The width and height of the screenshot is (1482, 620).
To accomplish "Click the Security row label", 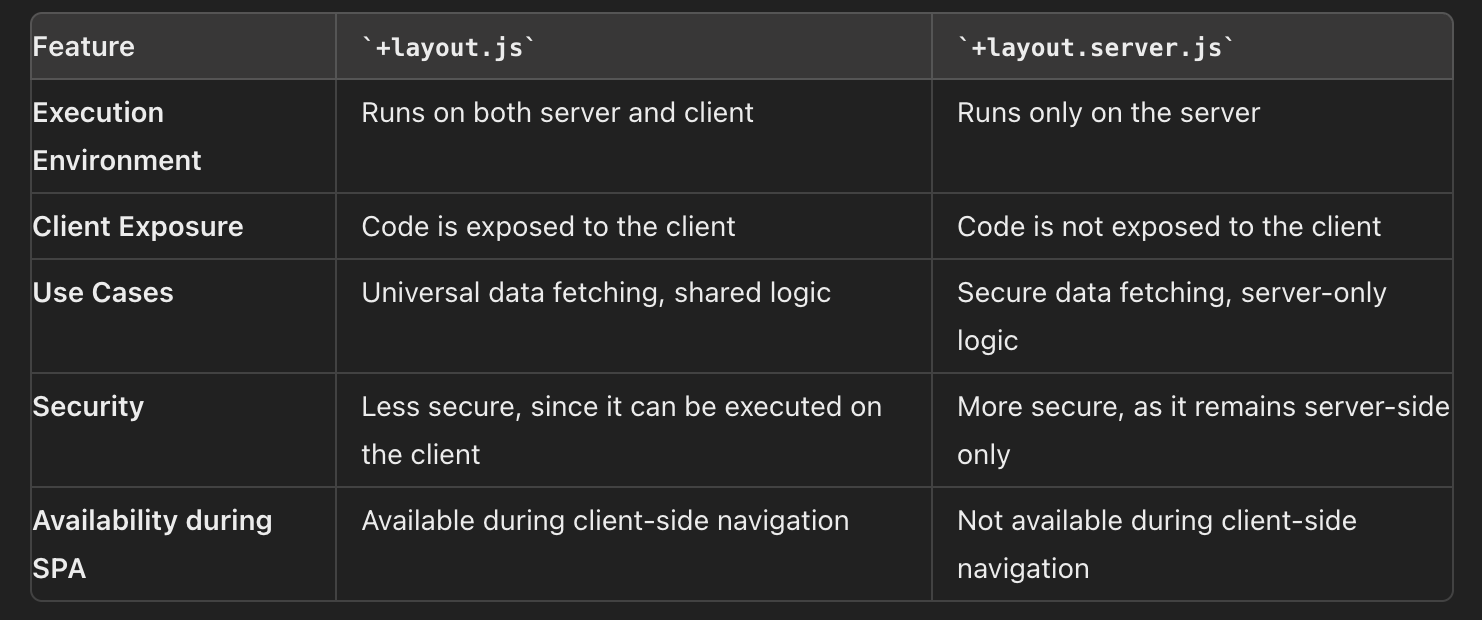I will pyautogui.click(x=88, y=406).
